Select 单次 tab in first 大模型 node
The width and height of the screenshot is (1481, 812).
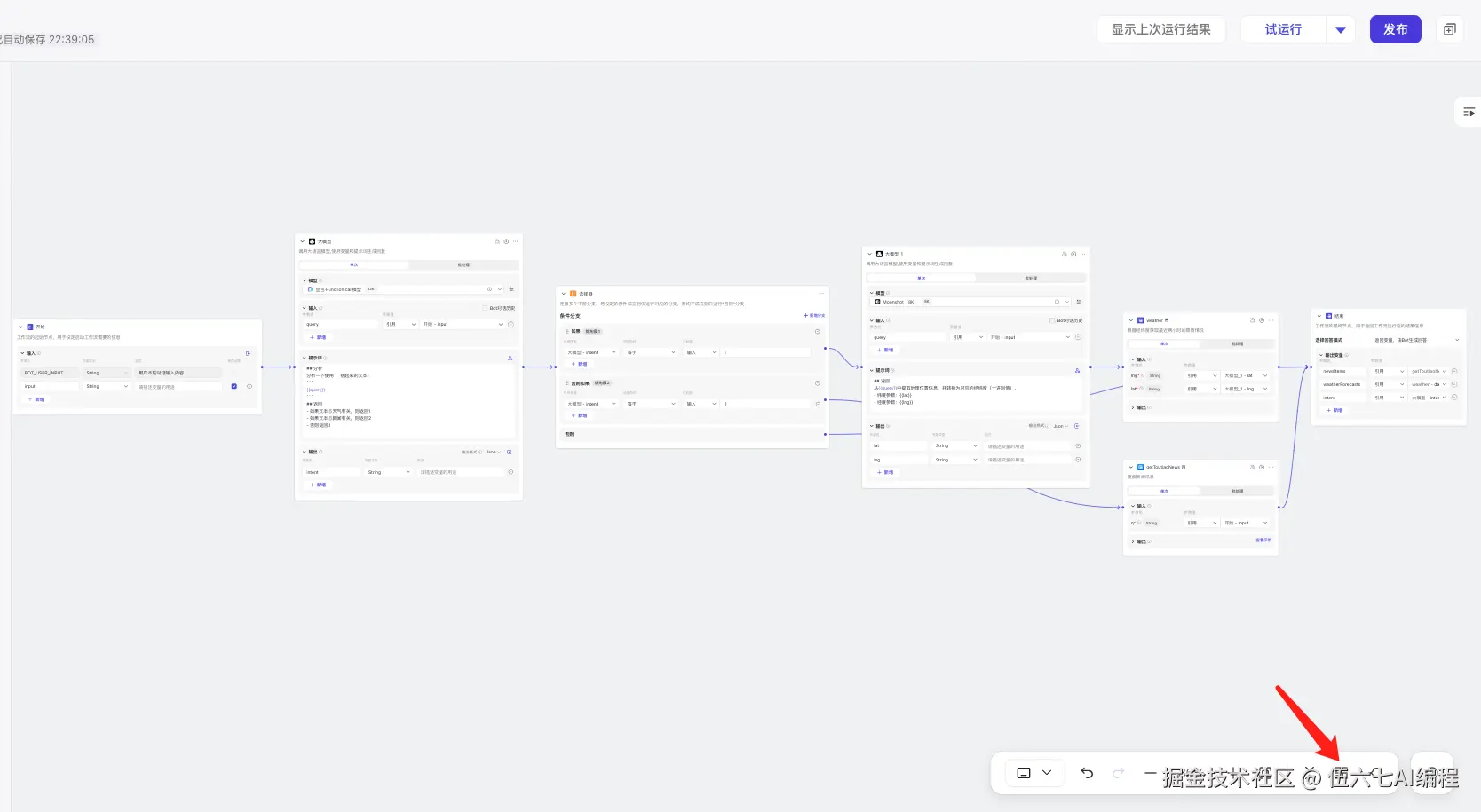tap(354, 264)
